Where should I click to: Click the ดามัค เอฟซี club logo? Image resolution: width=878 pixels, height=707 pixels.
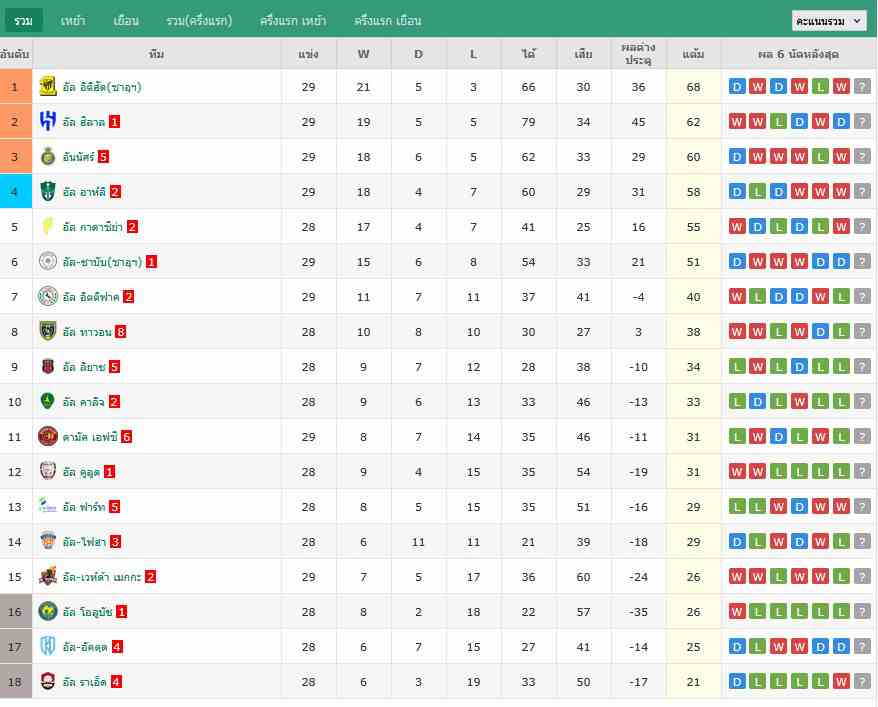pos(48,437)
